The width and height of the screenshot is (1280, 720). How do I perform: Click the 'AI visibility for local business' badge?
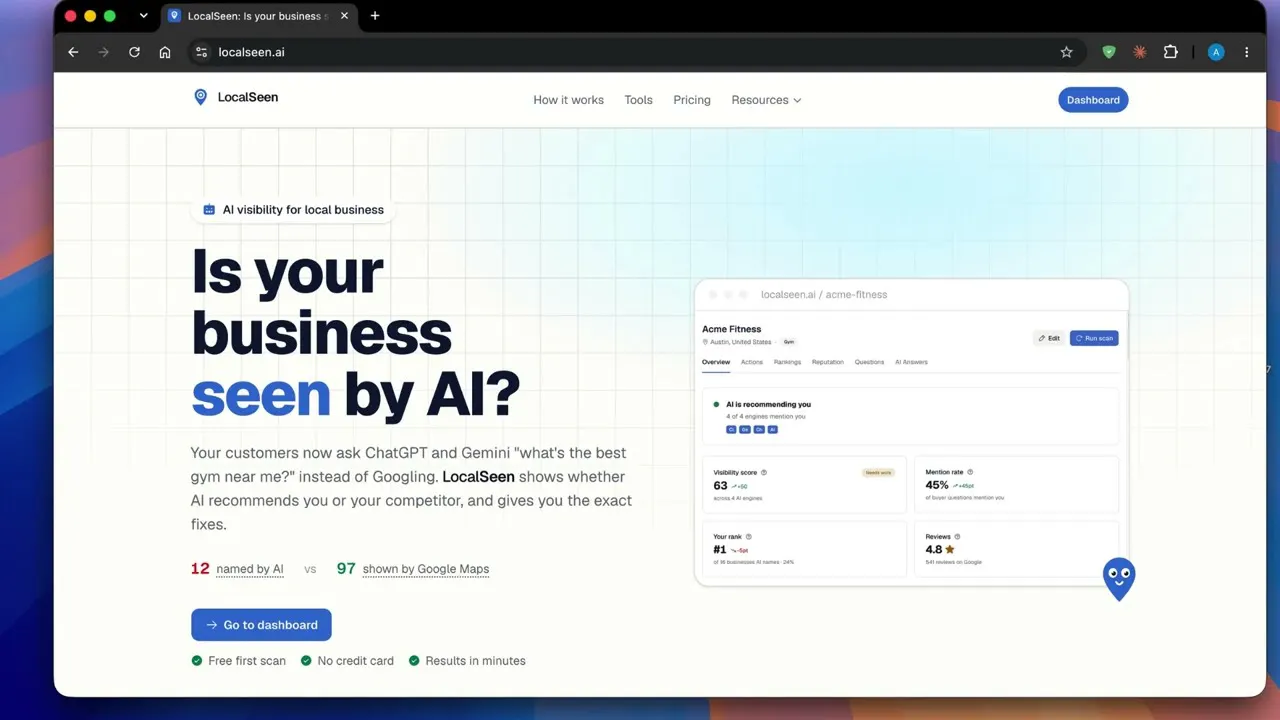[x=293, y=210]
